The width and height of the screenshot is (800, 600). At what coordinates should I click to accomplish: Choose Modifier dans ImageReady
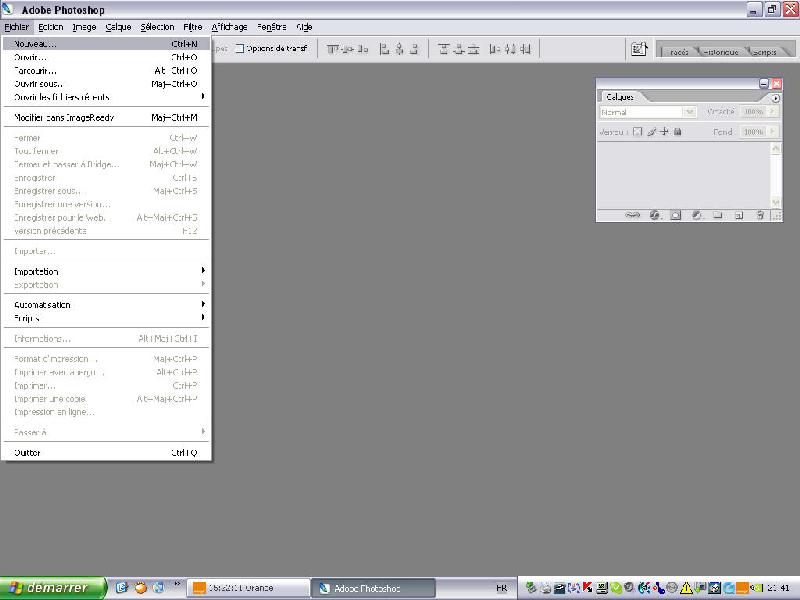tap(106, 117)
